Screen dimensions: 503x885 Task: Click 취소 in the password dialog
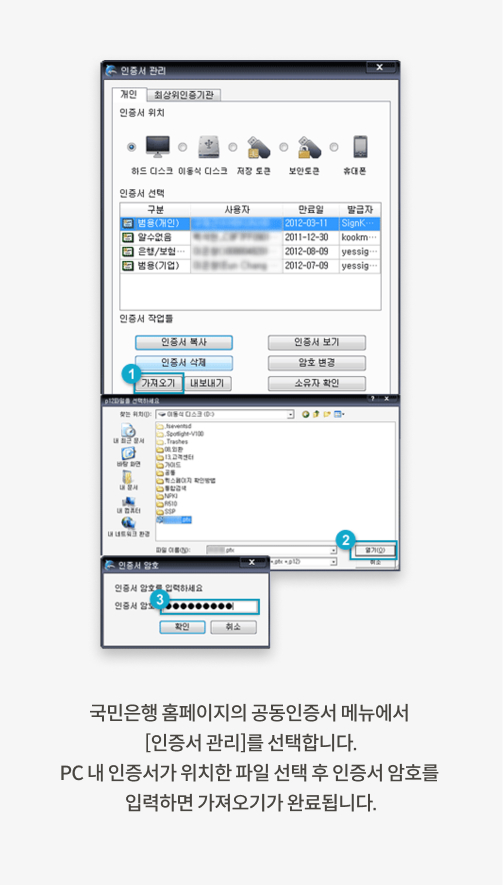233,627
